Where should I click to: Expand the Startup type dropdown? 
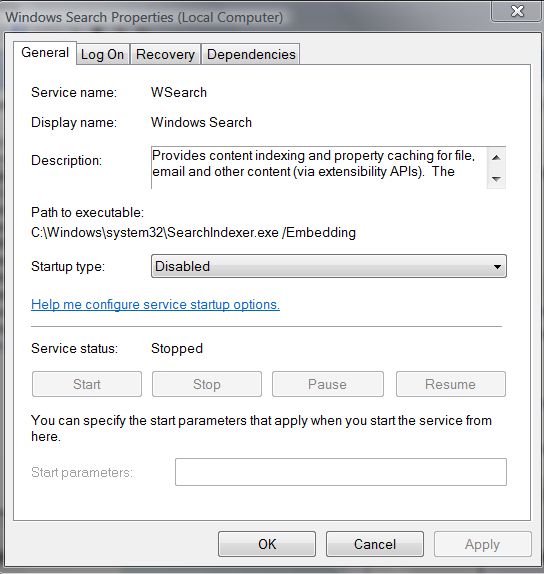pyautogui.click(x=329, y=266)
